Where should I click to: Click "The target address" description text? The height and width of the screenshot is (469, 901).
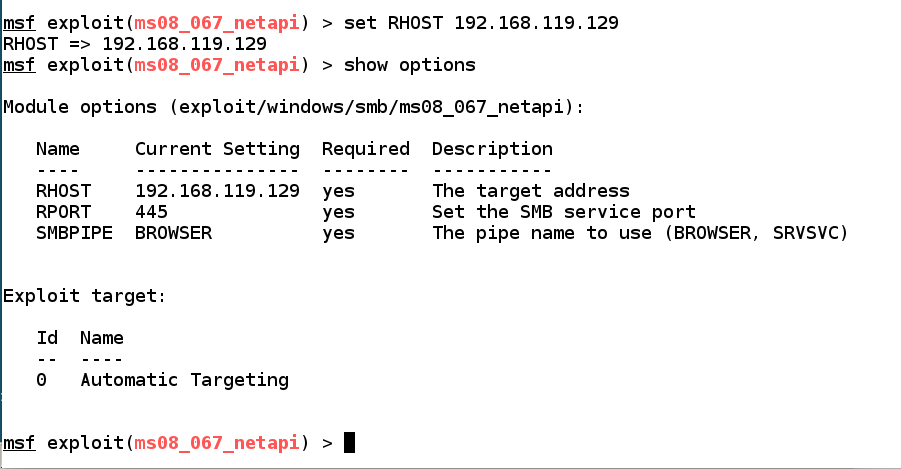(530, 191)
